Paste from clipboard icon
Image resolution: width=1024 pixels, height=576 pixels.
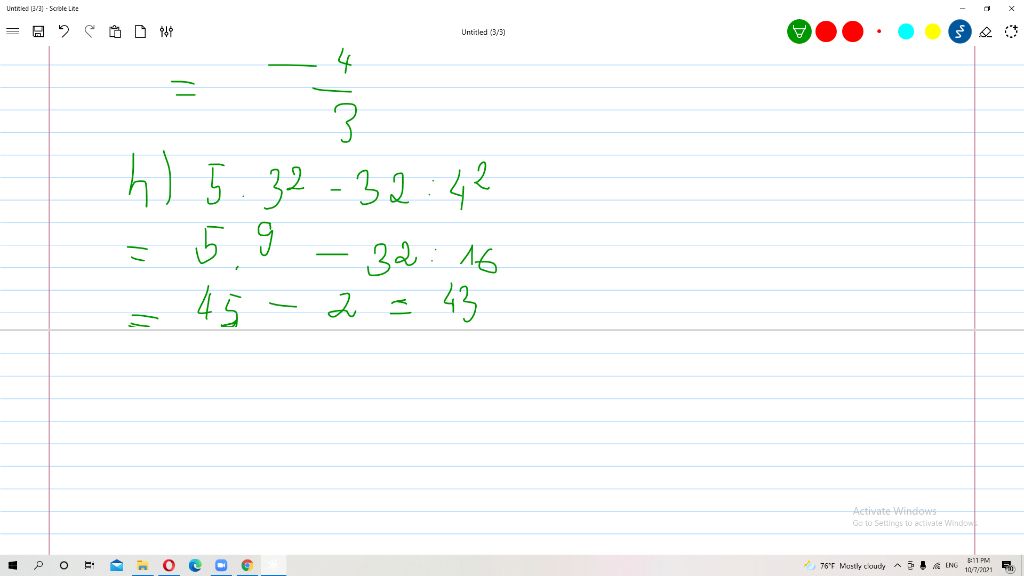115,31
